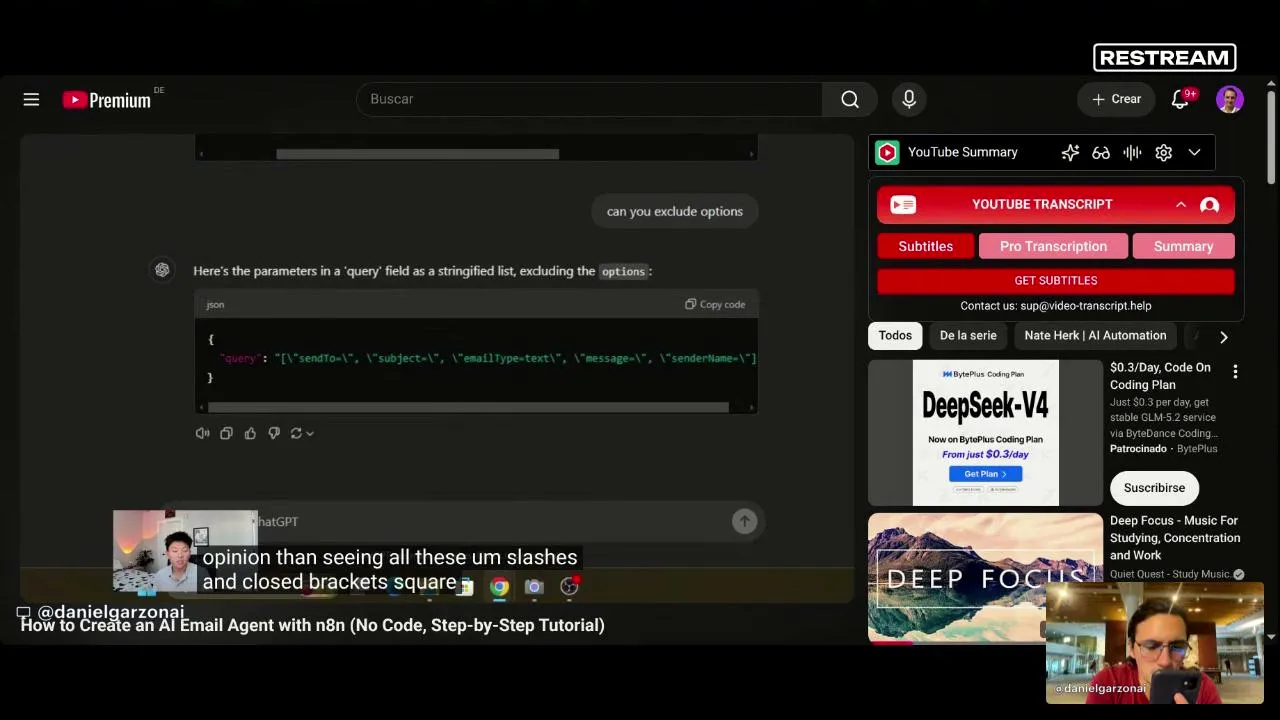The width and height of the screenshot is (1280, 720).
Task: Click the query string line in the code block
Action: [x=488, y=358]
